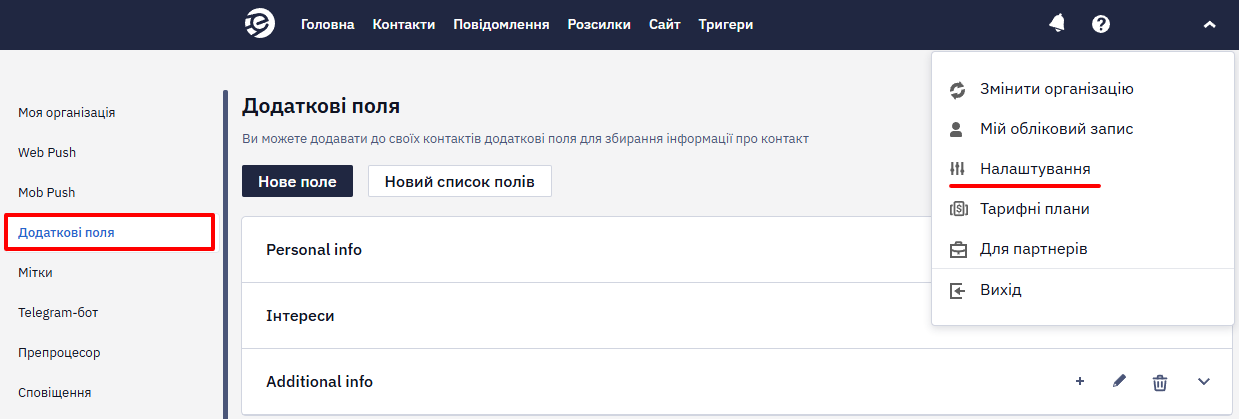Open the Контакти top menu item
This screenshot has height=419, width=1239.
point(404,25)
